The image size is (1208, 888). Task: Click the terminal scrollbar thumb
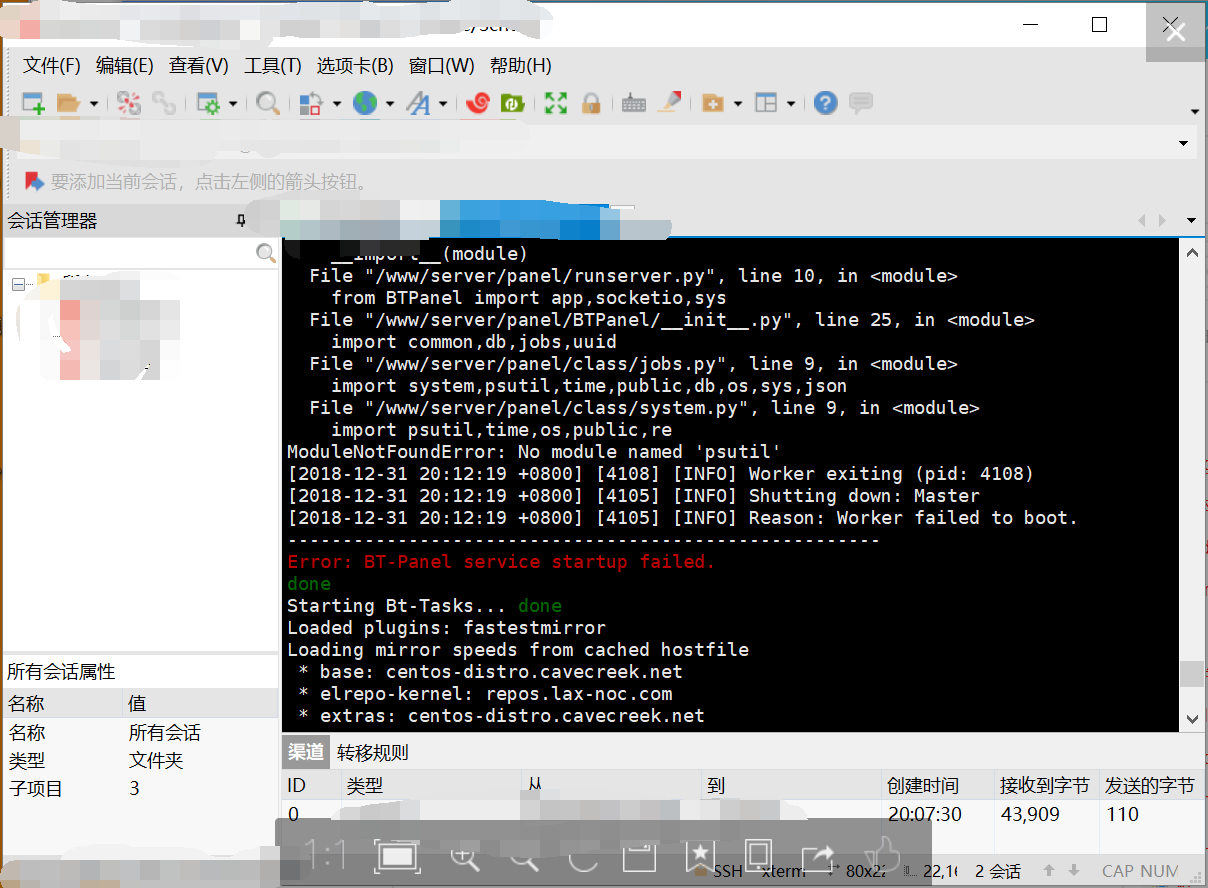1192,674
